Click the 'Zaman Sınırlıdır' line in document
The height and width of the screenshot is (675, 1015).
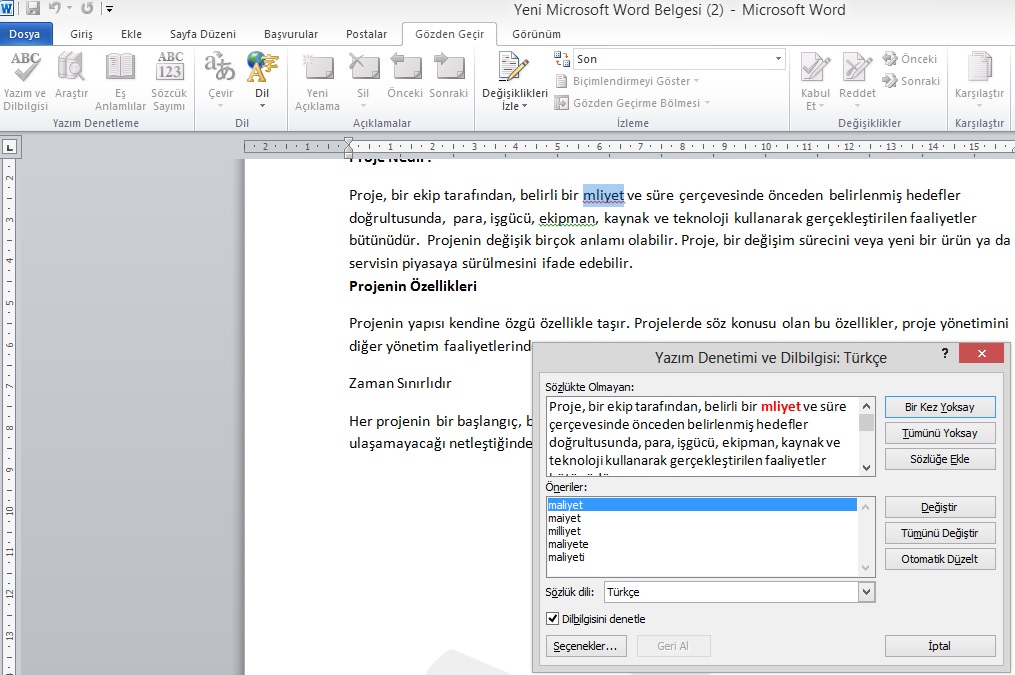click(400, 383)
